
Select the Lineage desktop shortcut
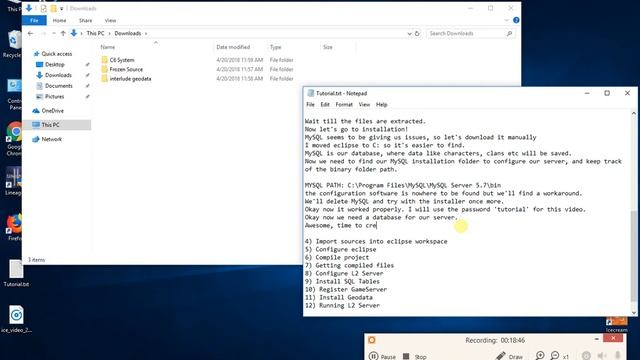pyautogui.click(x=13, y=181)
